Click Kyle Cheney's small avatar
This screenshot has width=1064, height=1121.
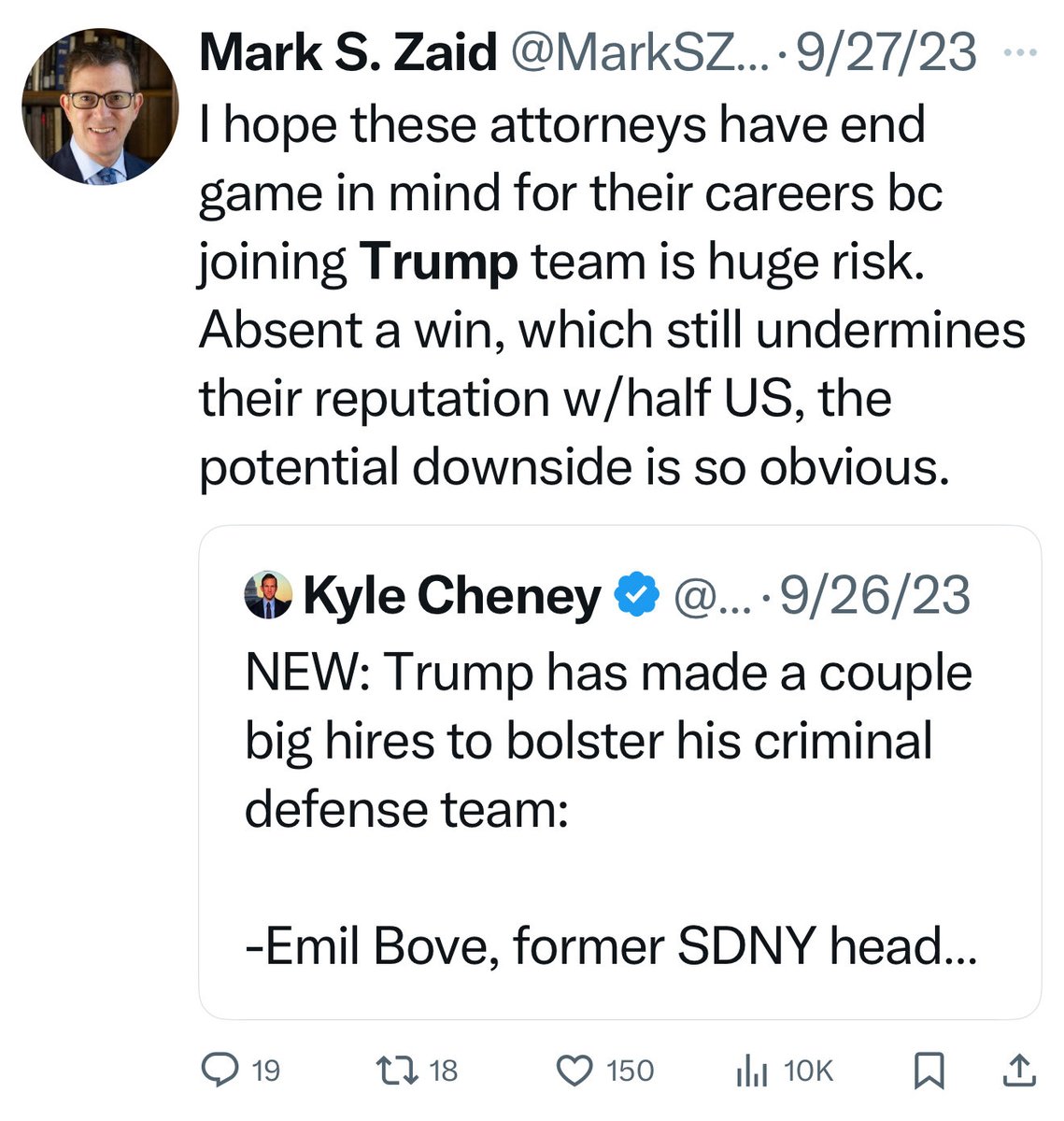(x=268, y=596)
